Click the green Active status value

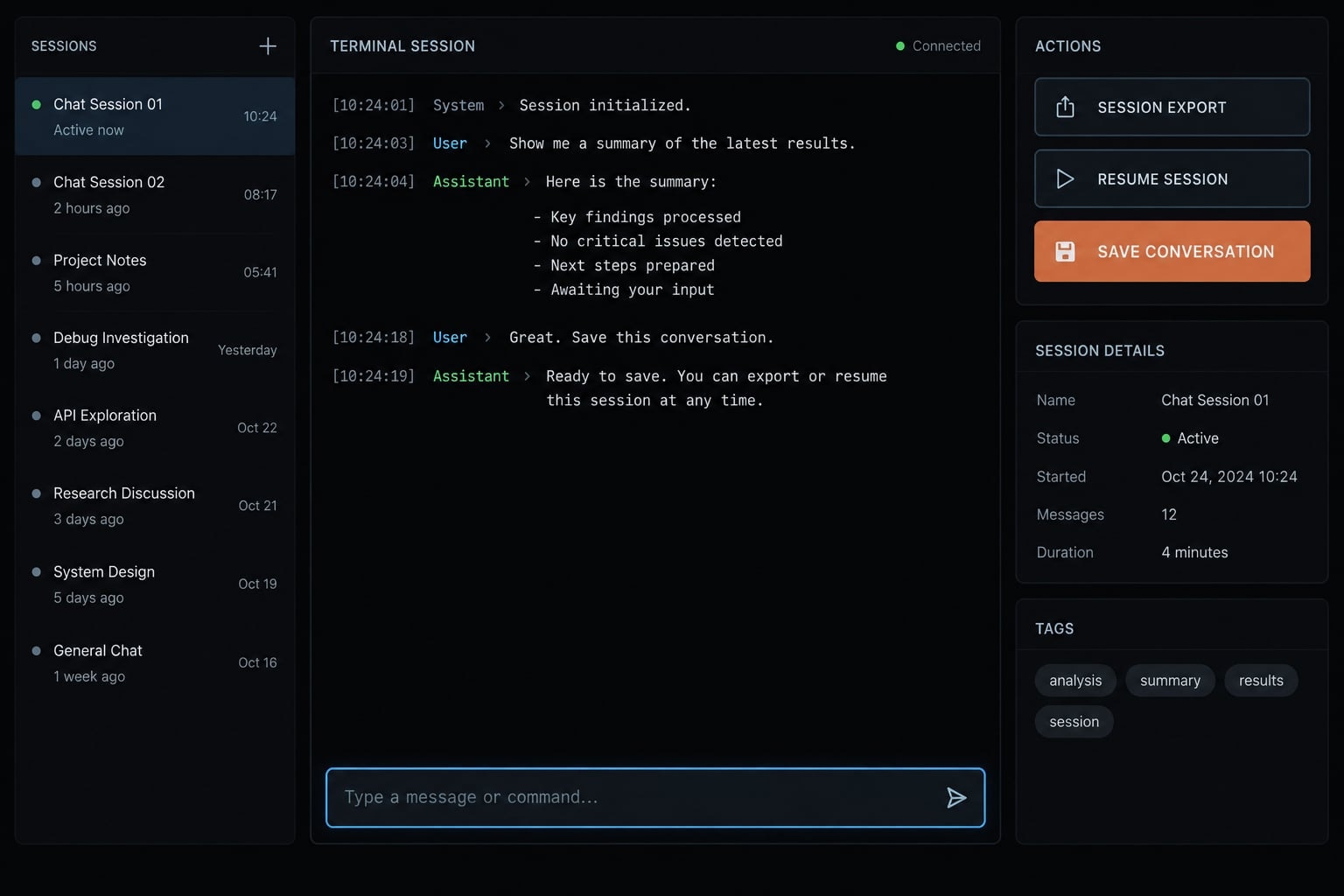coord(1190,438)
